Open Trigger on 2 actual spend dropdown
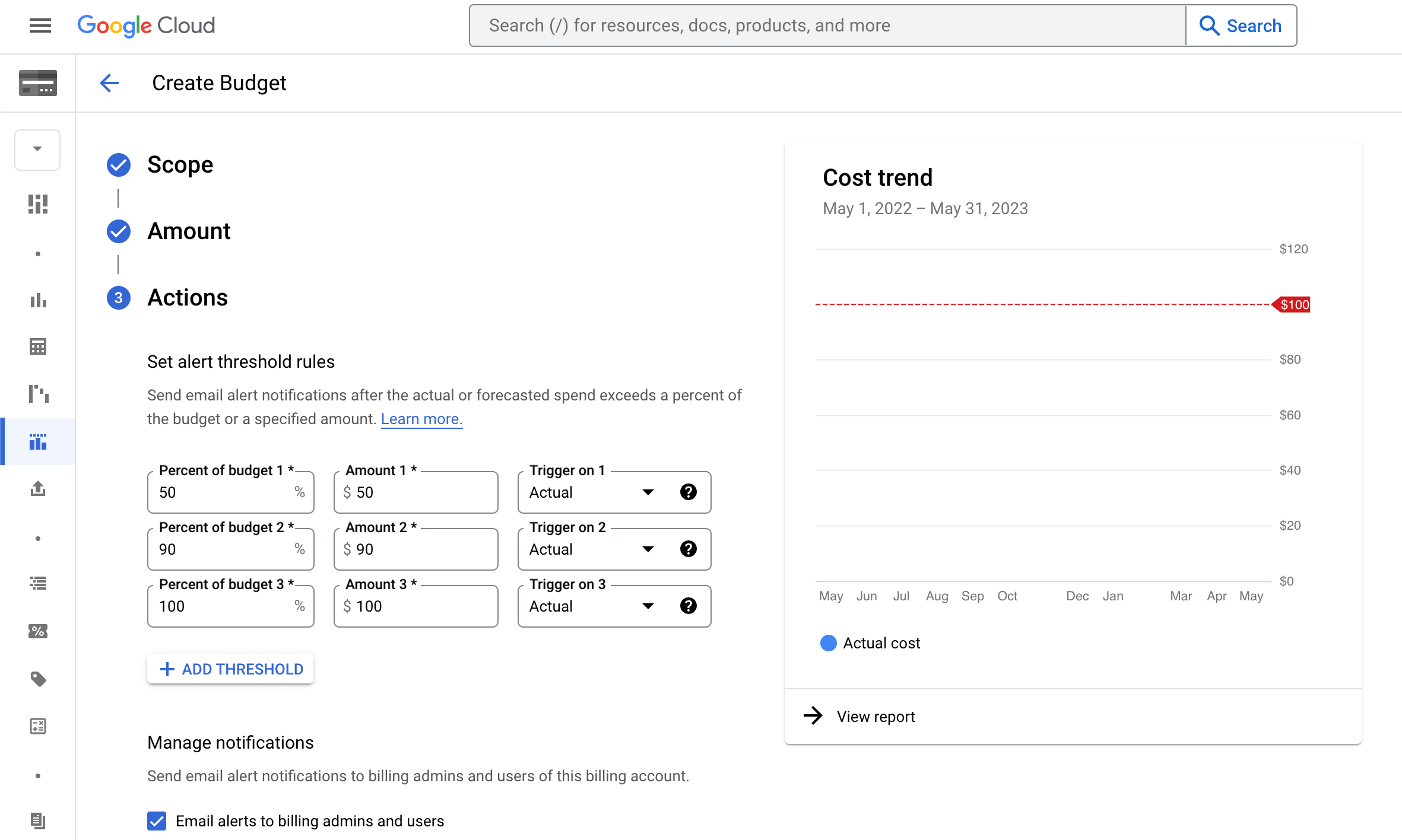1402x840 pixels. point(648,548)
